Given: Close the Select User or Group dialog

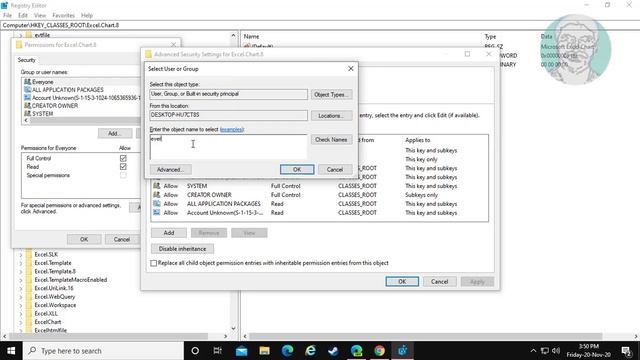Looking at the screenshot, I should click(351, 69).
